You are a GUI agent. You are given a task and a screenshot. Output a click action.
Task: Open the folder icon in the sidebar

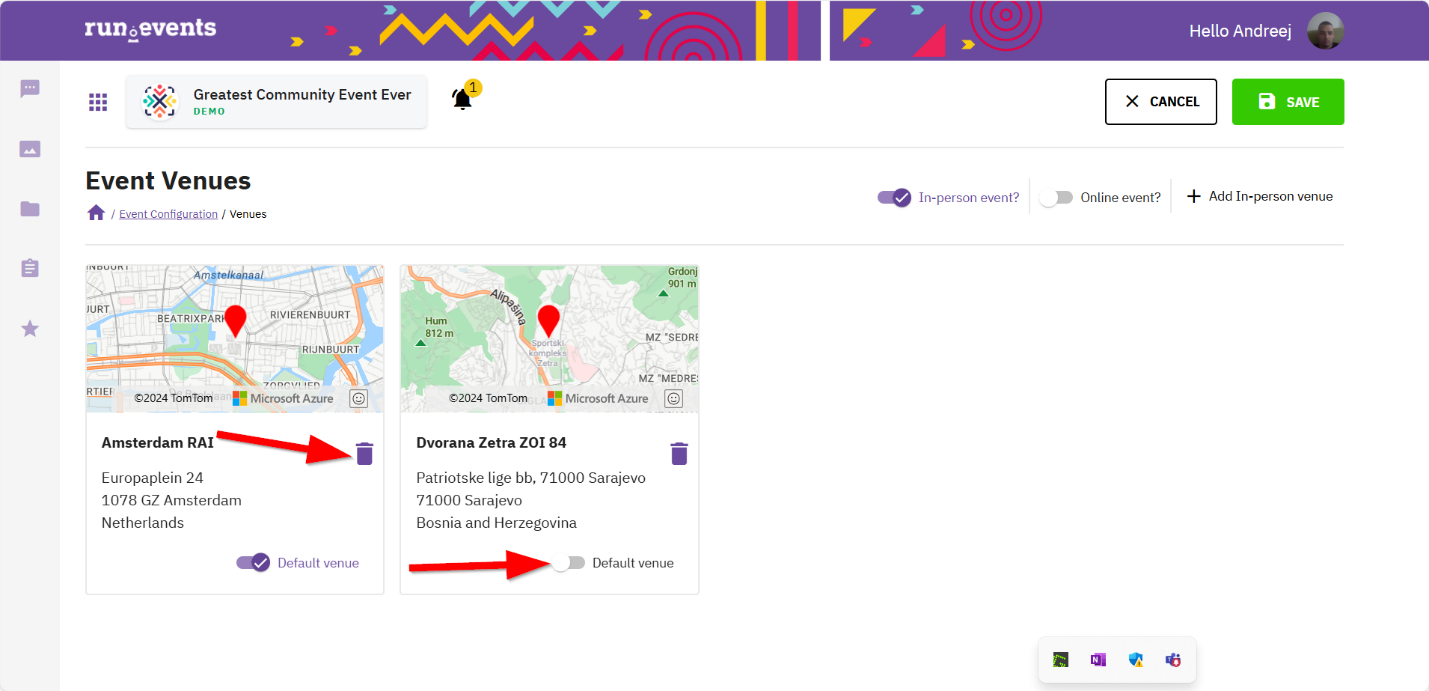tap(30, 209)
